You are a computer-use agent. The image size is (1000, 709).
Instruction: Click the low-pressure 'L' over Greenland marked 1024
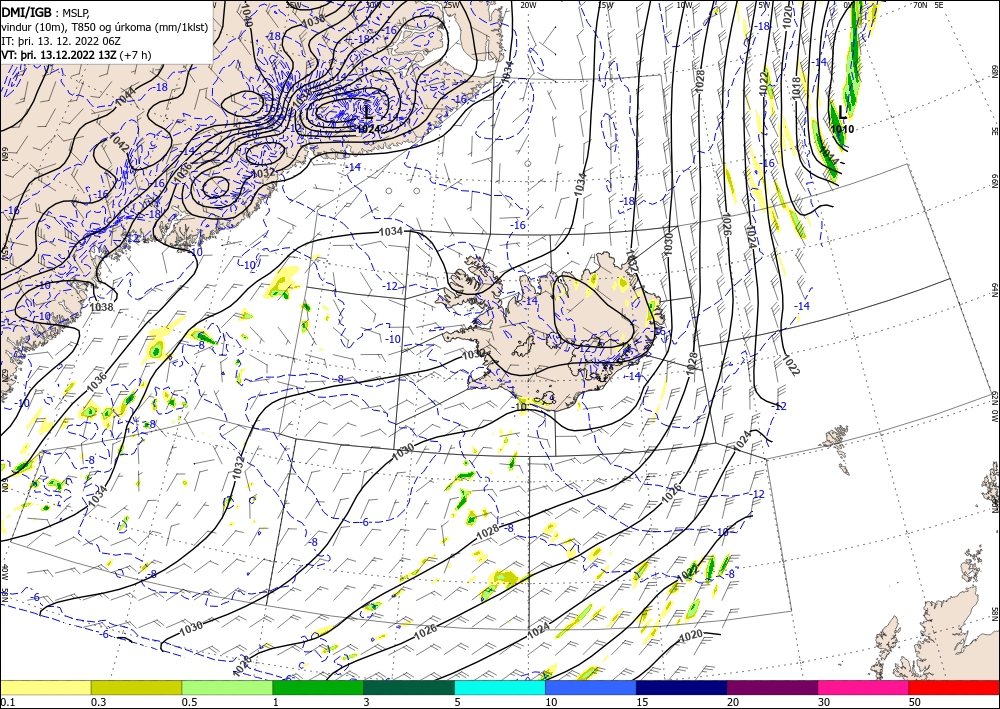(368, 112)
